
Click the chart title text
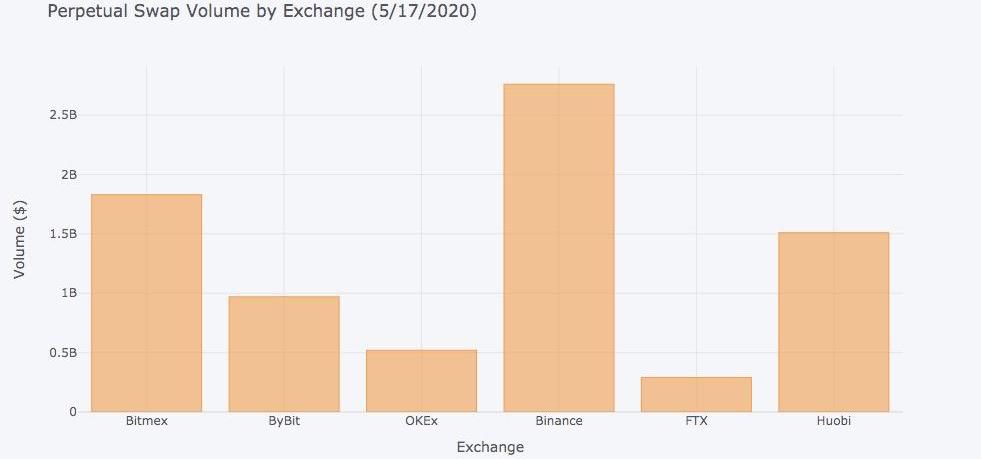tap(262, 11)
